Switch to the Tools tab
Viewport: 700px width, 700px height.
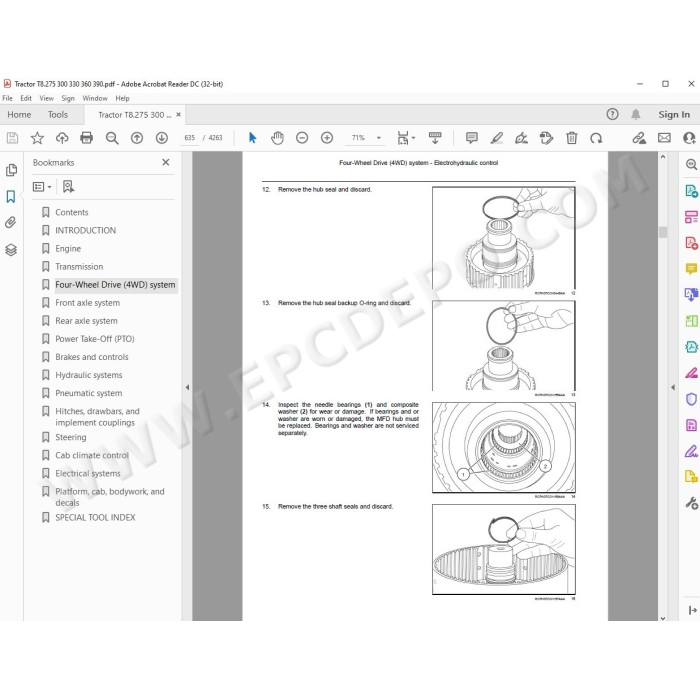pos(58,115)
